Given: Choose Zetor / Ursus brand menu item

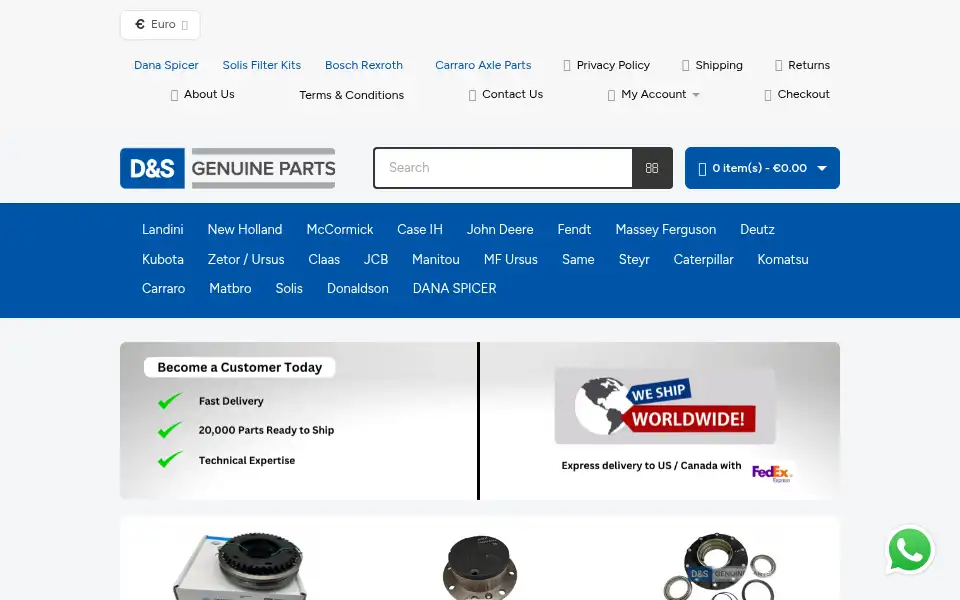Looking at the screenshot, I should point(246,260).
